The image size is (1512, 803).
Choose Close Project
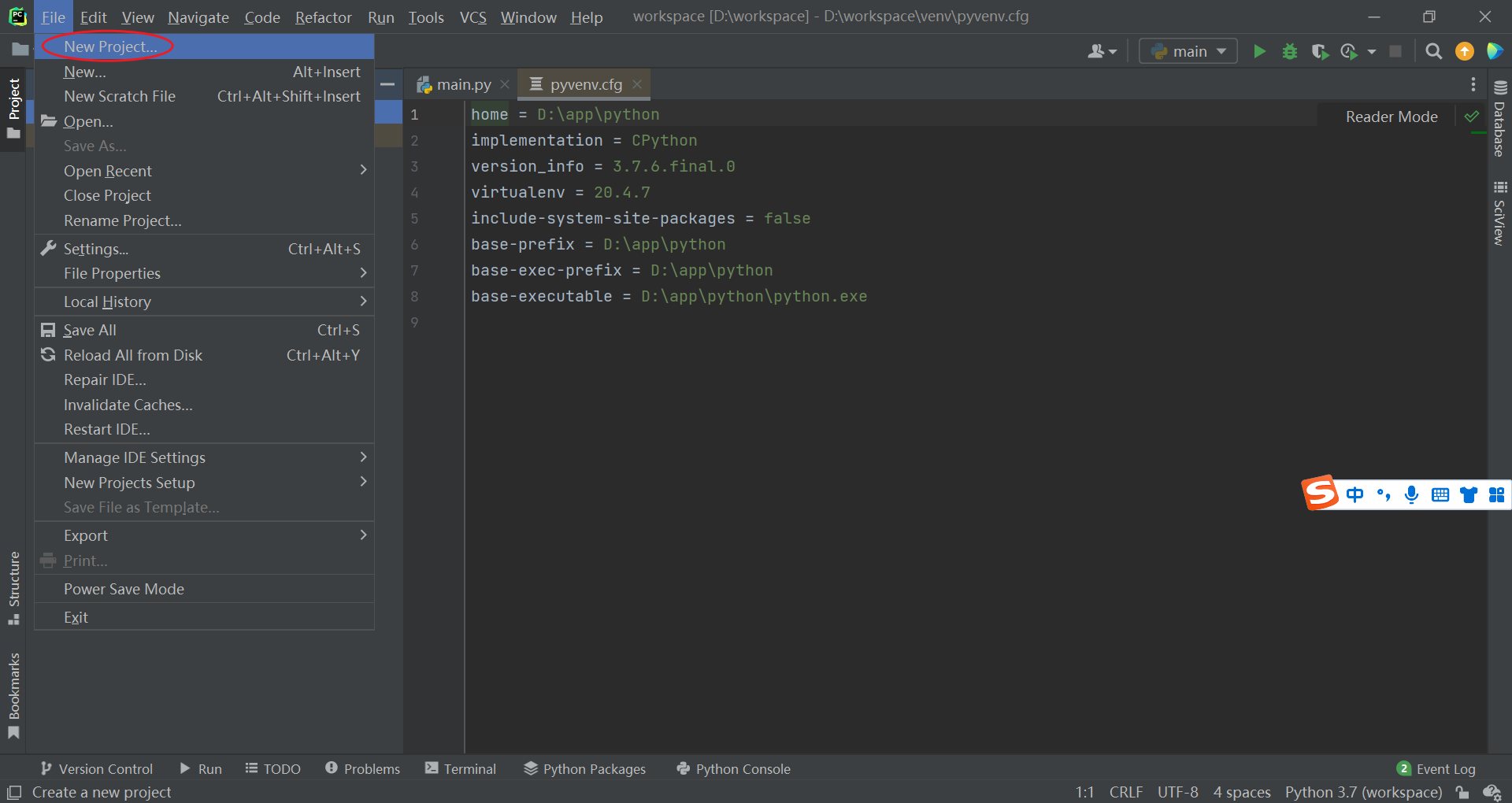click(204, 195)
